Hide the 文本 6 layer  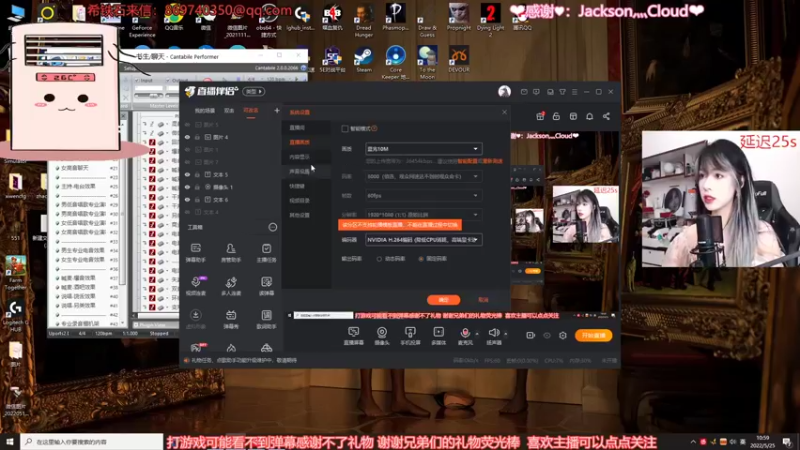[187, 199]
